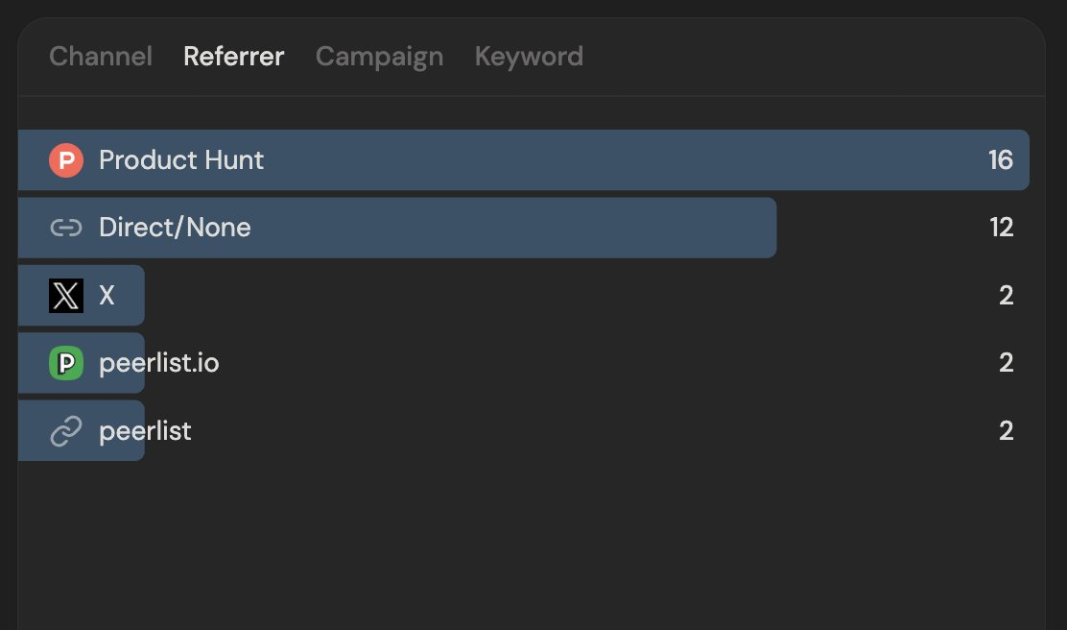1067x630 pixels.
Task: Click the Direct/None link icon
Action: click(66, 228)
